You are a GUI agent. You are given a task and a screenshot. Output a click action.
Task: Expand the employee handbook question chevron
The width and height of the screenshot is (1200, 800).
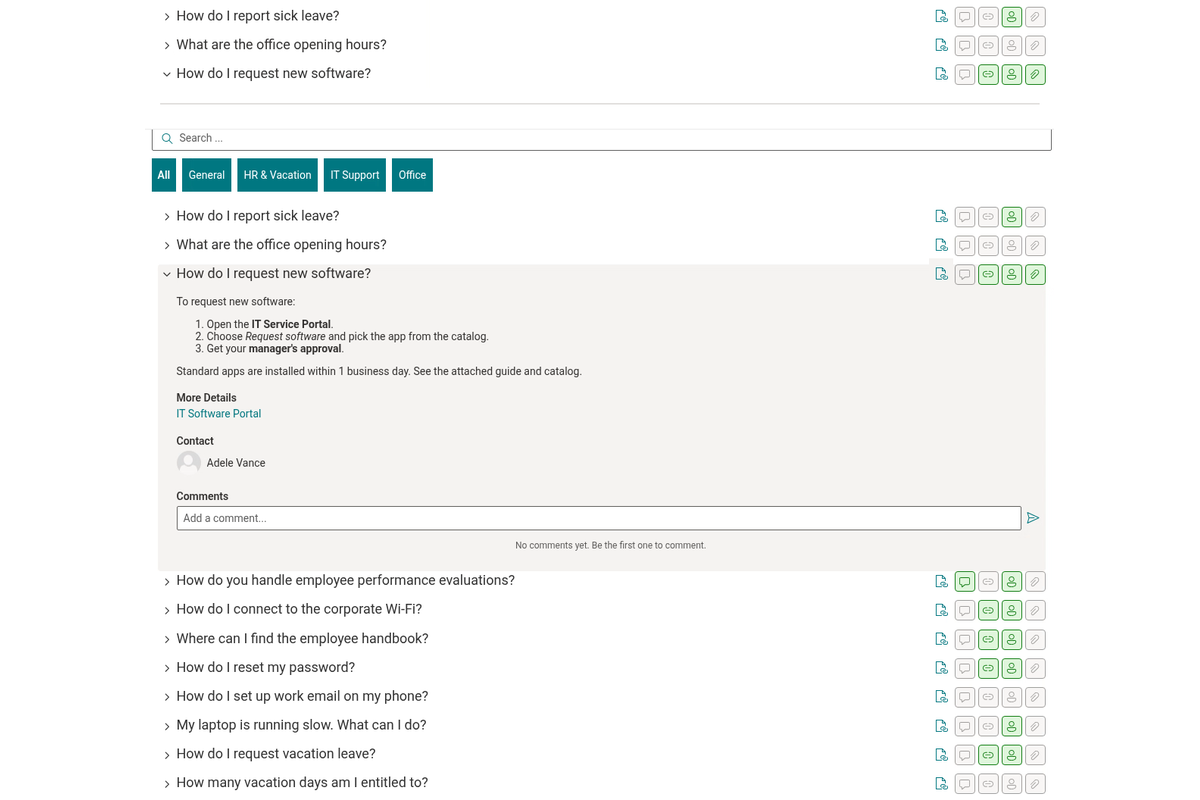pyautogui.click(x=167, y=640)
